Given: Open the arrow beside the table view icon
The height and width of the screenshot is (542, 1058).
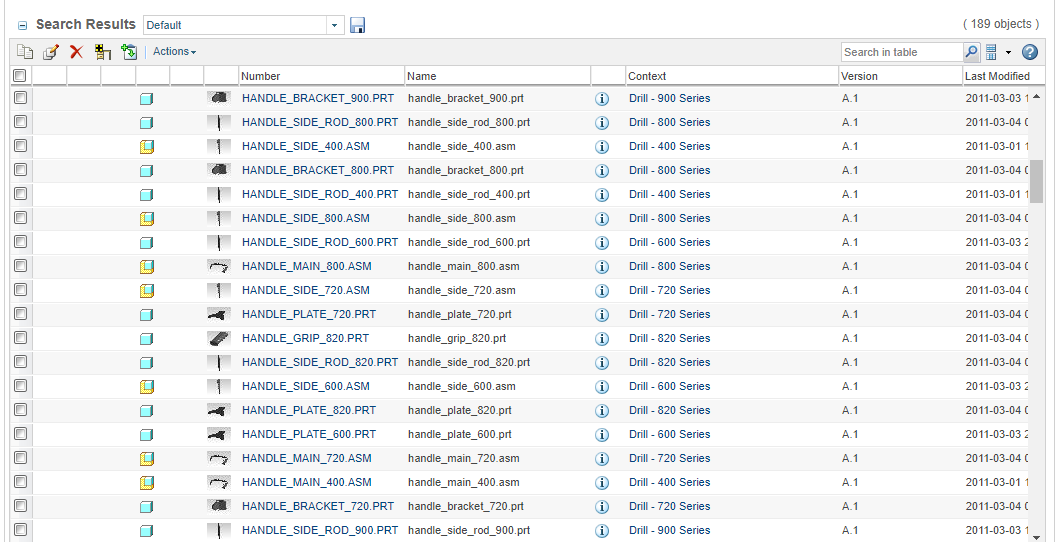Looking at the screenshot, I should (1009, 52).
